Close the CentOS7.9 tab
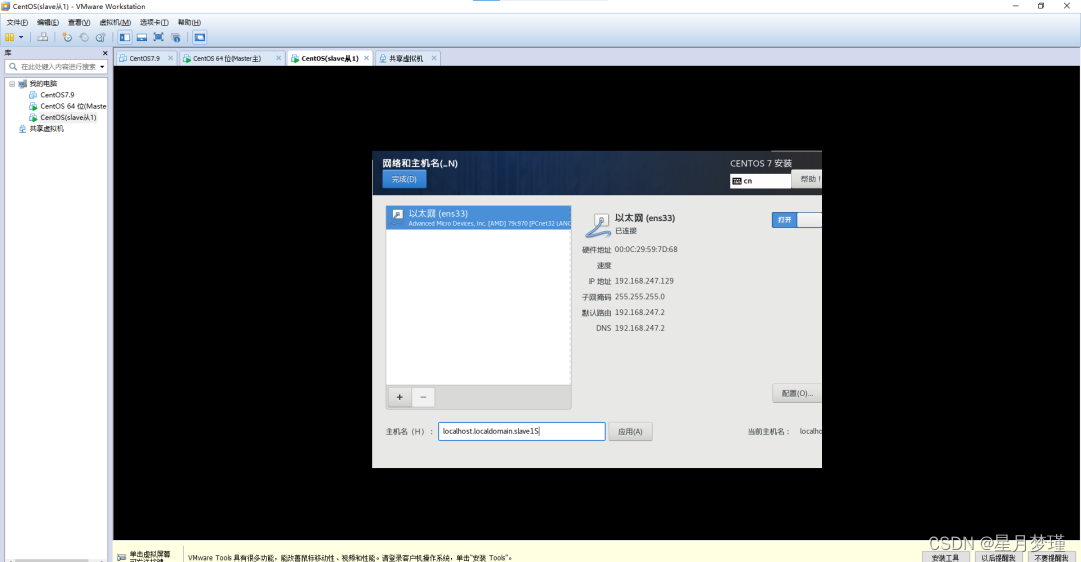The width and height of the screenshot is (1081, 562). (x=170, y=58)
